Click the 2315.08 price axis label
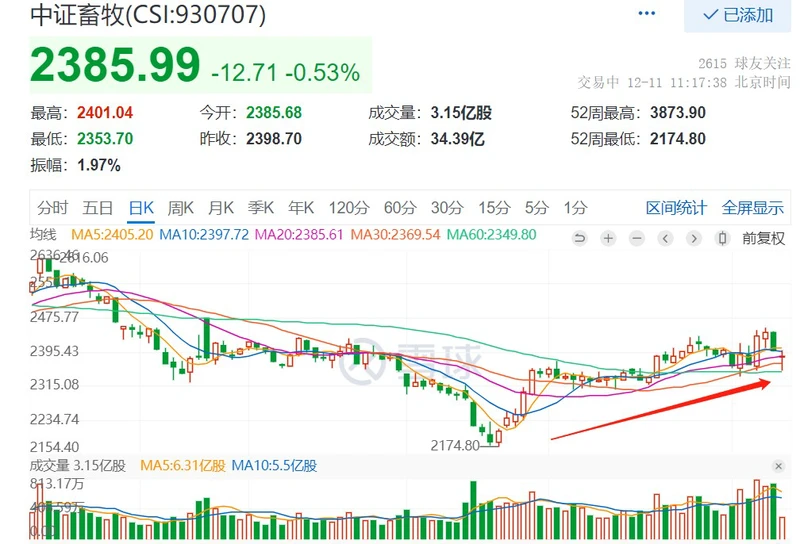The width and height of the screenshot is (800, 544). (55, 385)
